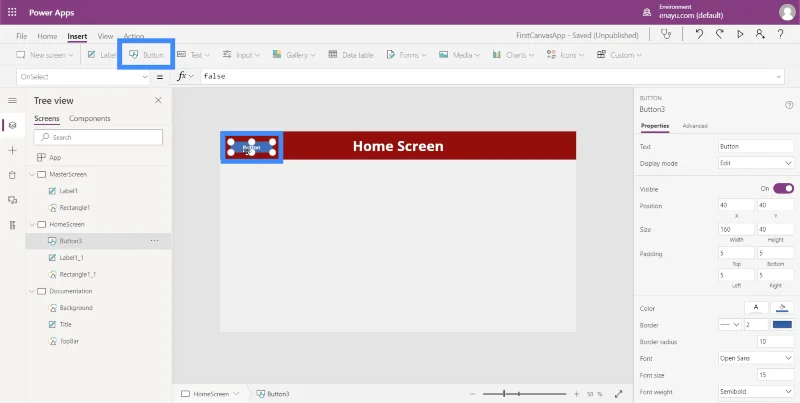Open the Custom dropdown
The height and width of the screenshot is (403, 800).
619,55
